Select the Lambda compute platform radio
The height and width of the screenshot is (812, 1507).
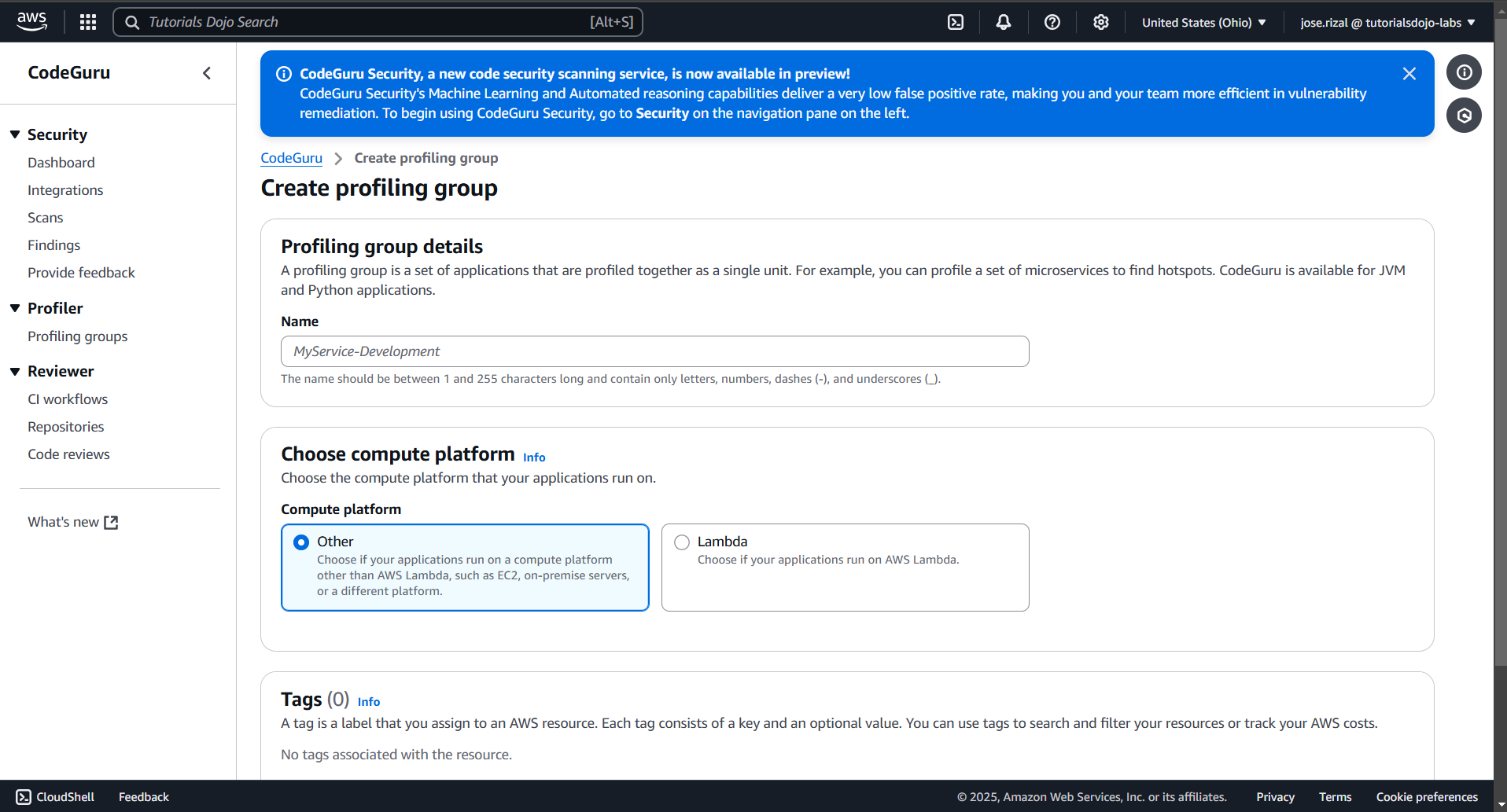[x=682, y=542]
